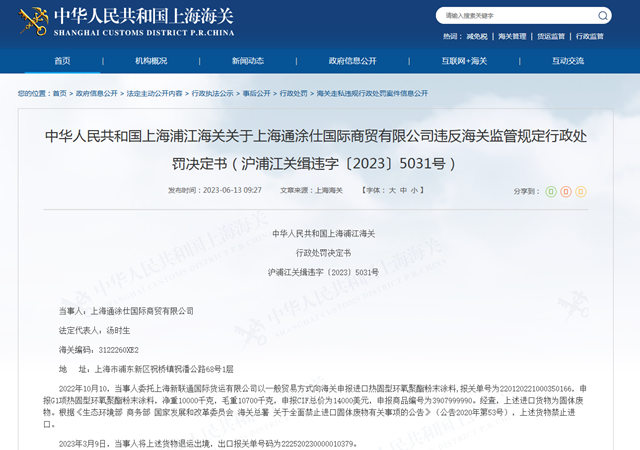640x450 pixels.
Task: Set font size to 中
Action: coord(403,190)
